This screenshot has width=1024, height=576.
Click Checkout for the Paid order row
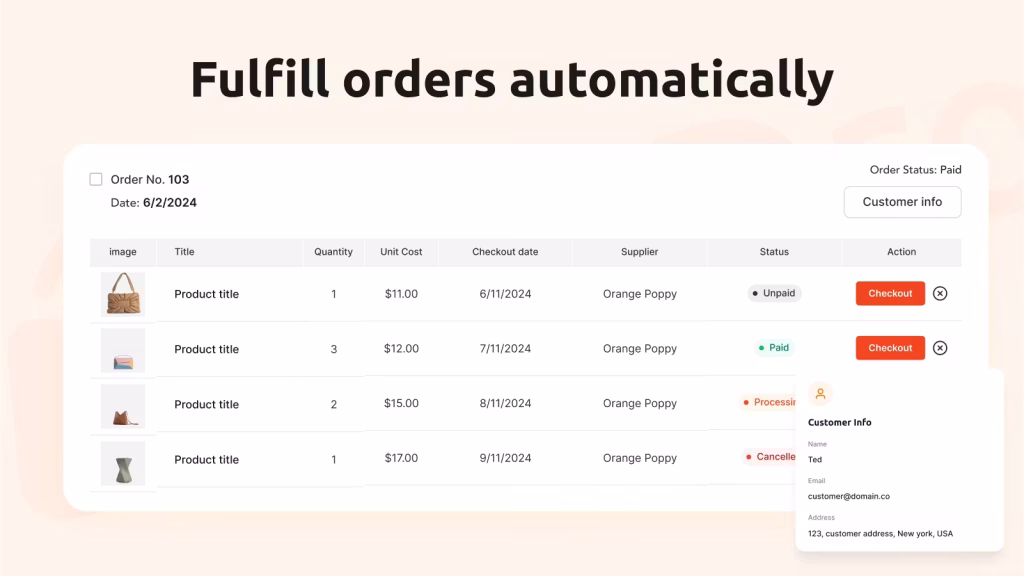pos(890,348)
